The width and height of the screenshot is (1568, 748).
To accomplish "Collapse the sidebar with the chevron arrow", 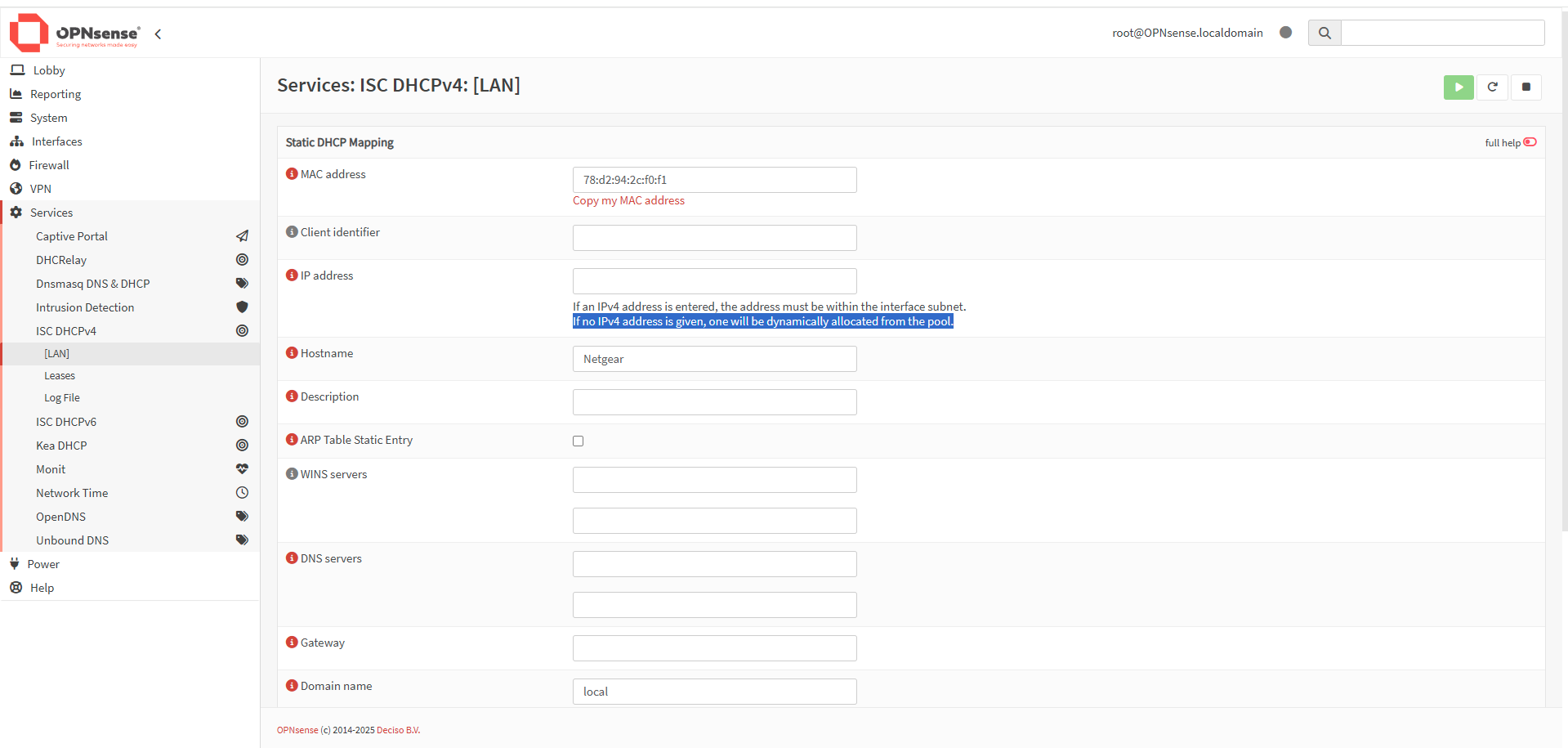I will (158, 34).
